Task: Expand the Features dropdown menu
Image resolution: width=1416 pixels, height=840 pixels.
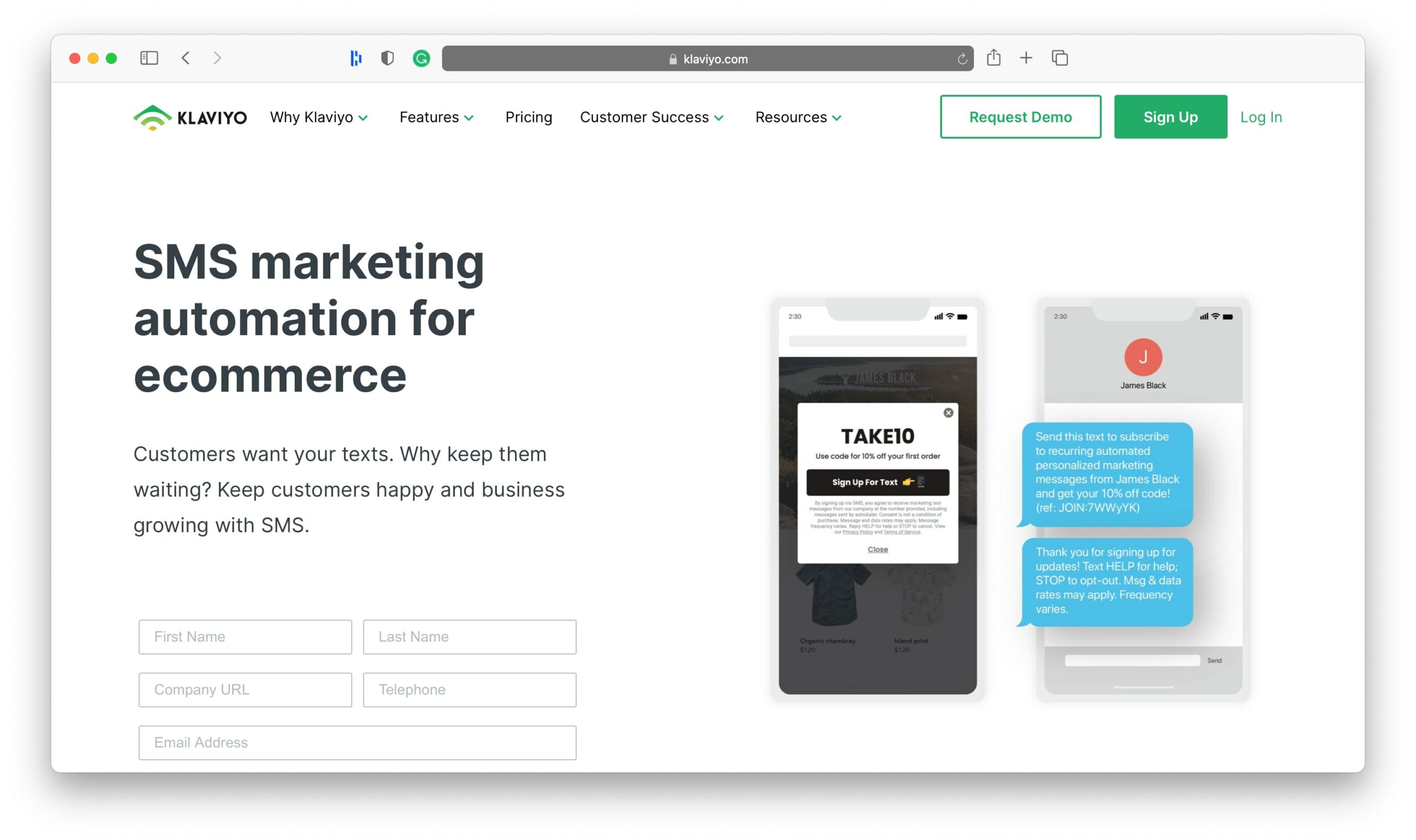Action: click(x=436, y=117)
